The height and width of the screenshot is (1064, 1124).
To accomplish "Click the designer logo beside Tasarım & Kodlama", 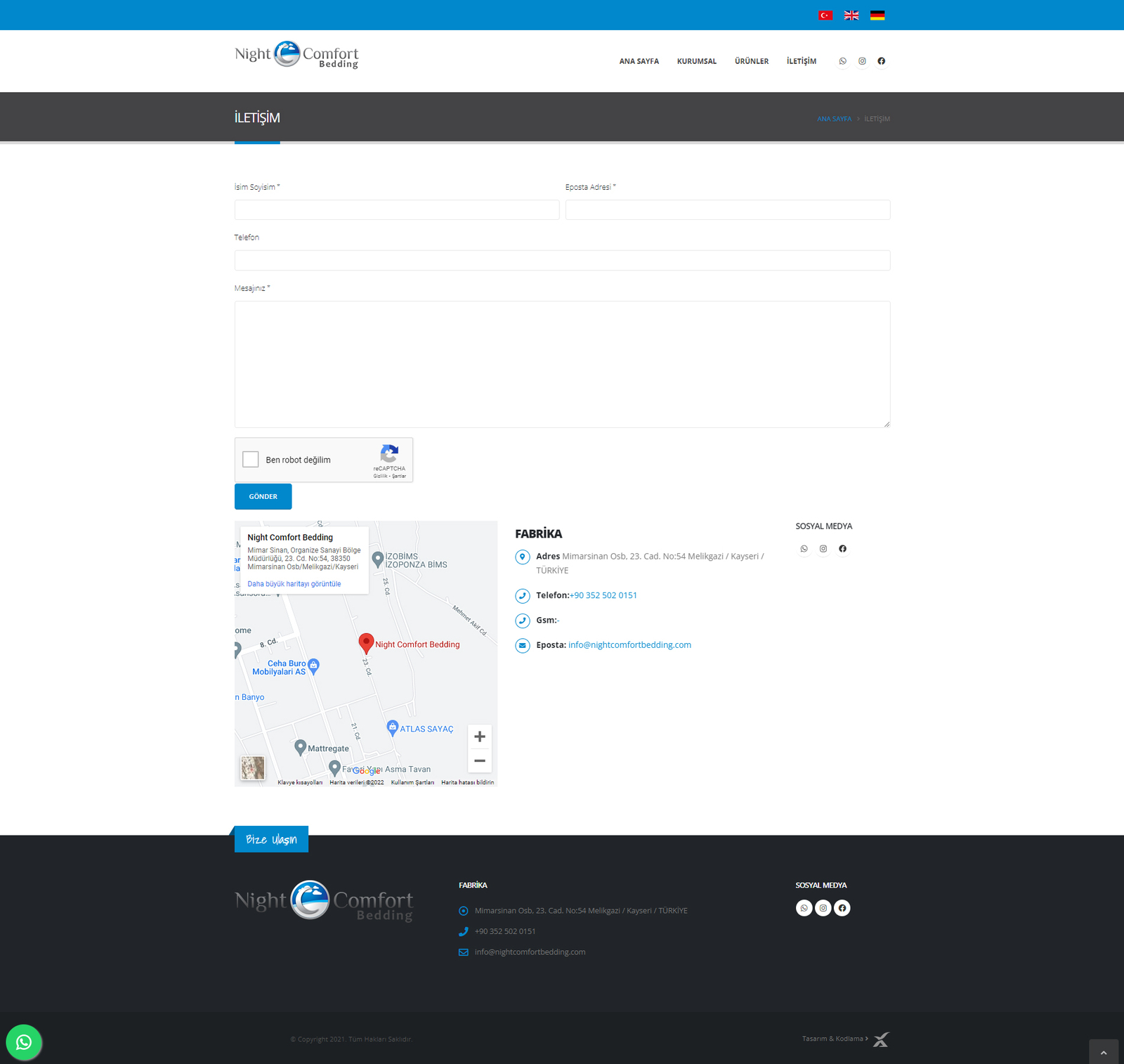I will coord(881,1039).
